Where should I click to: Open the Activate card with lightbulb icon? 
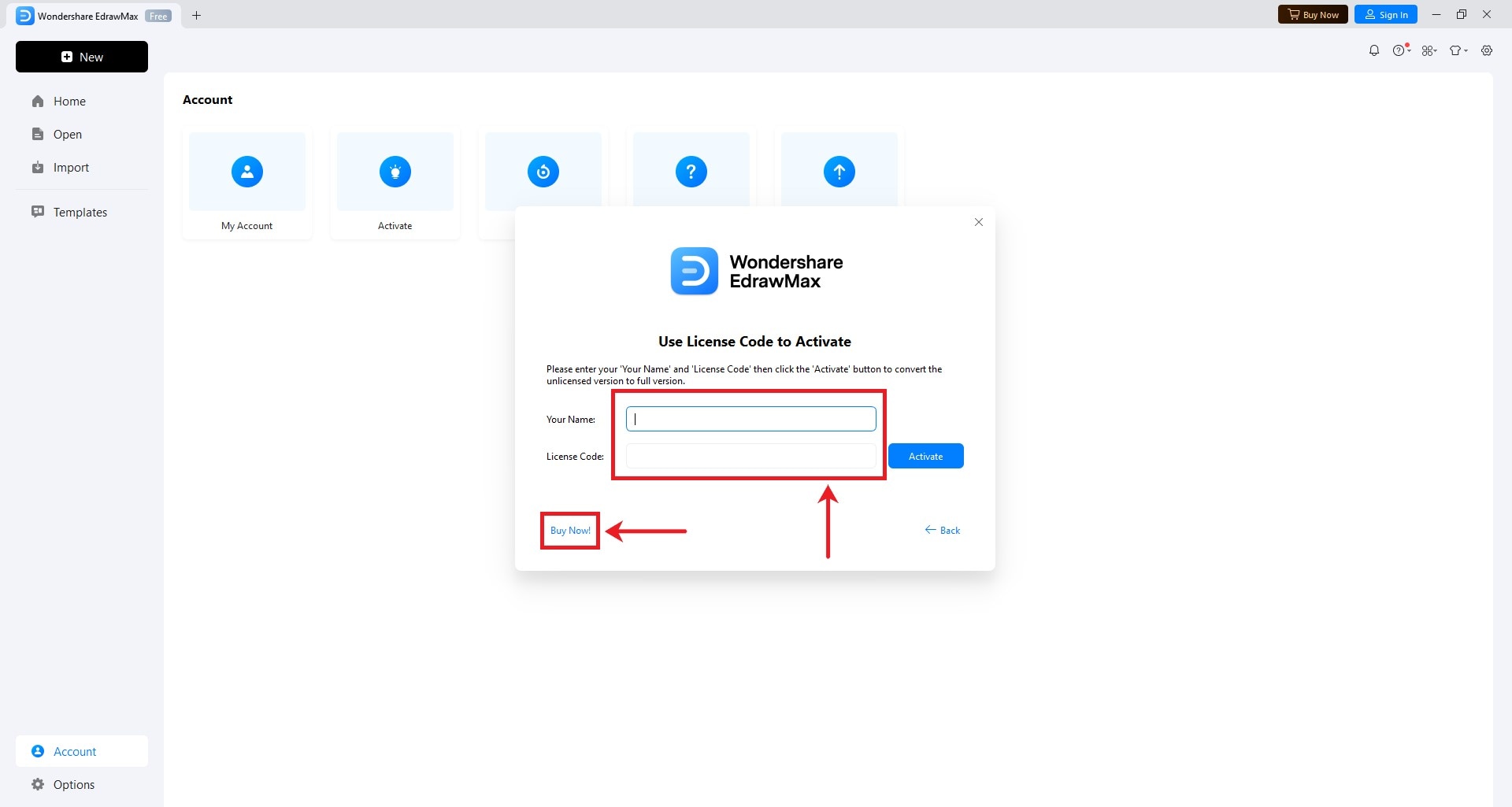coord(395,183)
